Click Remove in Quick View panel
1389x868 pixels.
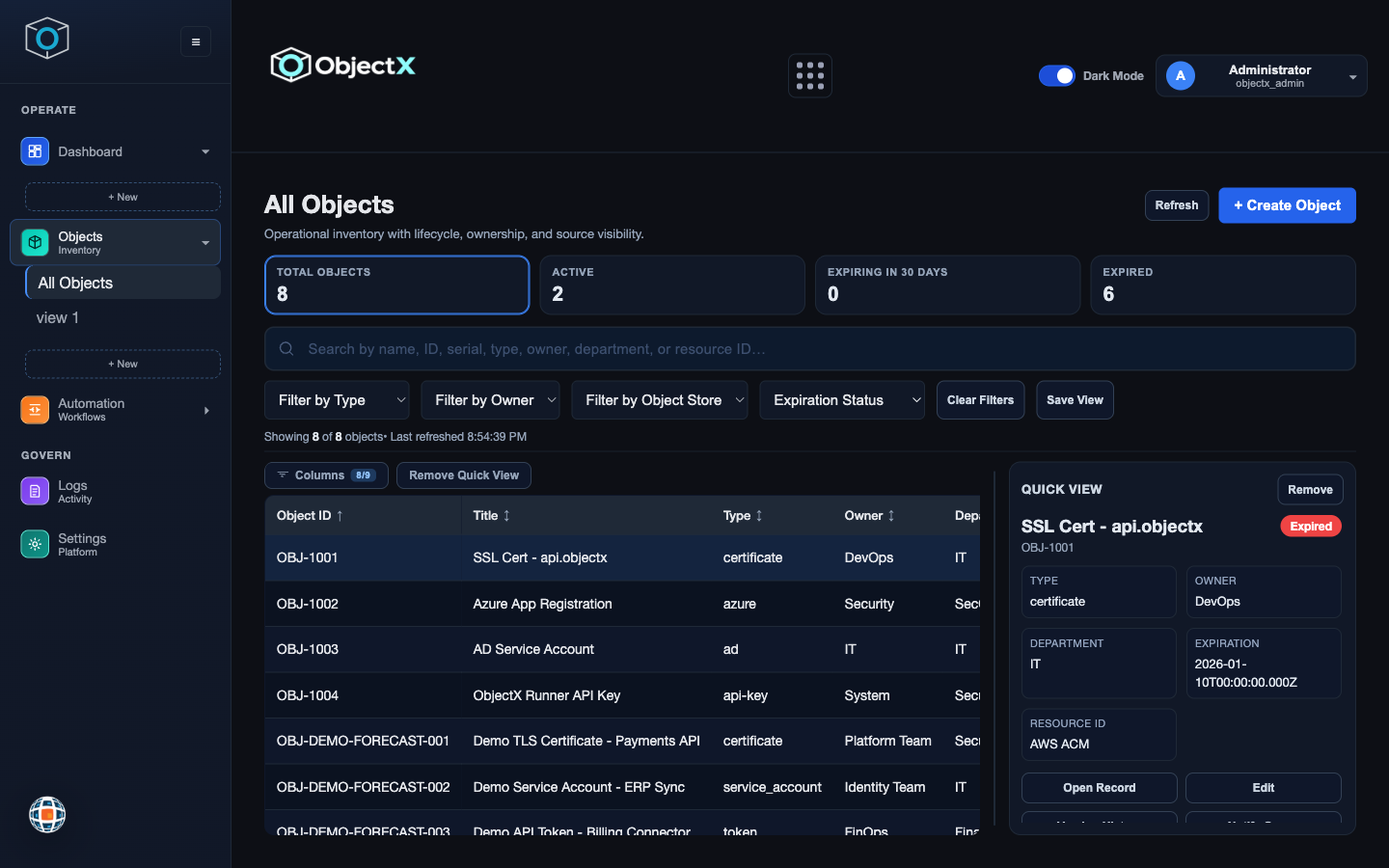(x=1310, y=490)
